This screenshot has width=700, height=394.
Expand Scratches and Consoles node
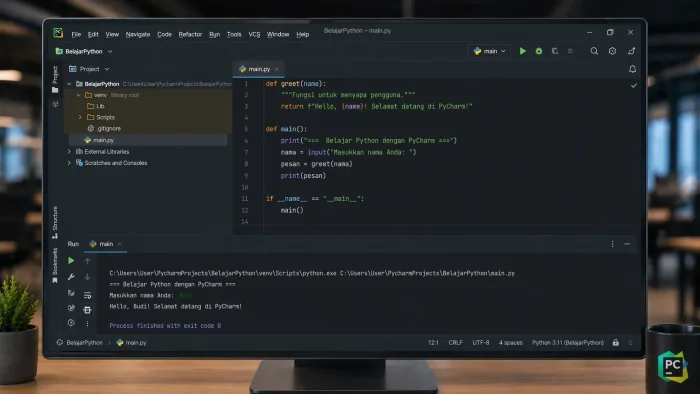(x=69, y=163)
